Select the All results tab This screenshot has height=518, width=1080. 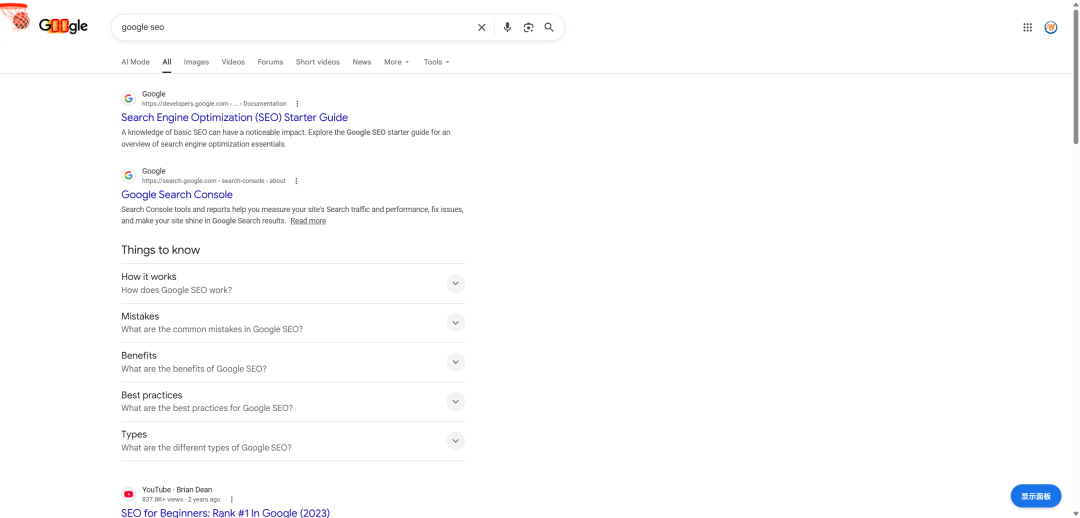(167, 62)
